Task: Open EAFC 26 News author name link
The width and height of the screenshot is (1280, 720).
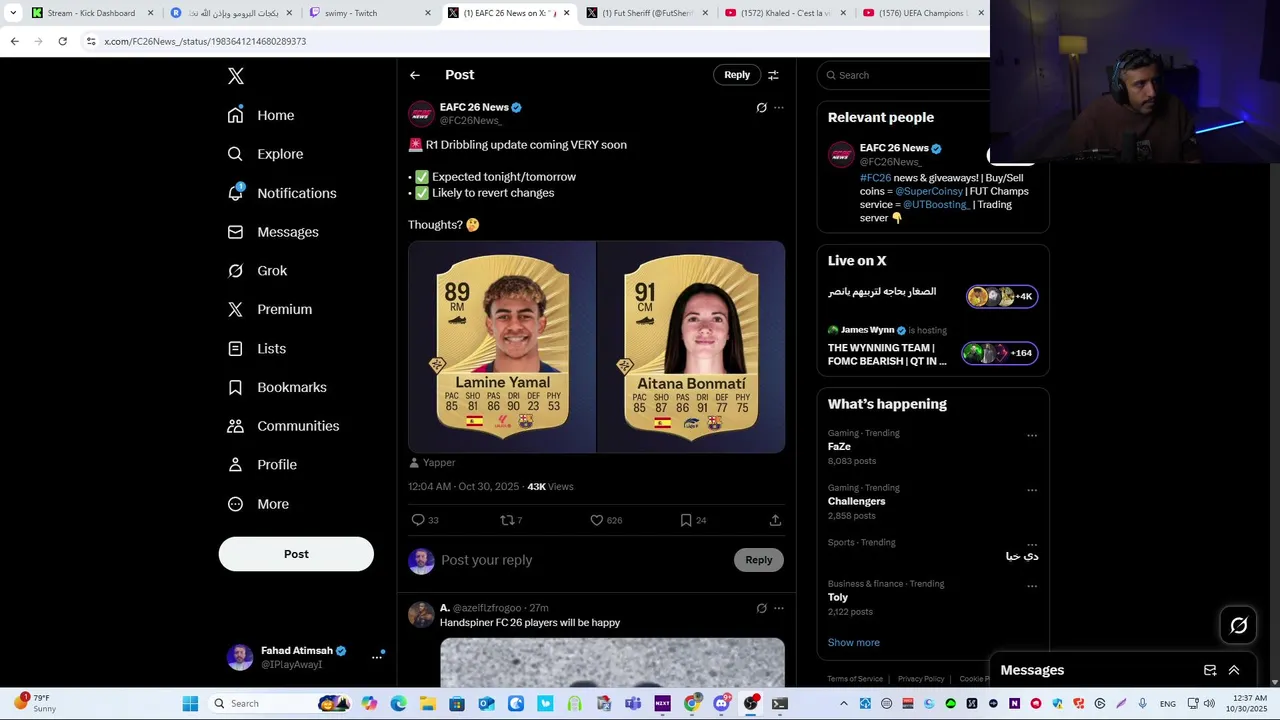Action: pyautogui.click(x=474, y=107)
